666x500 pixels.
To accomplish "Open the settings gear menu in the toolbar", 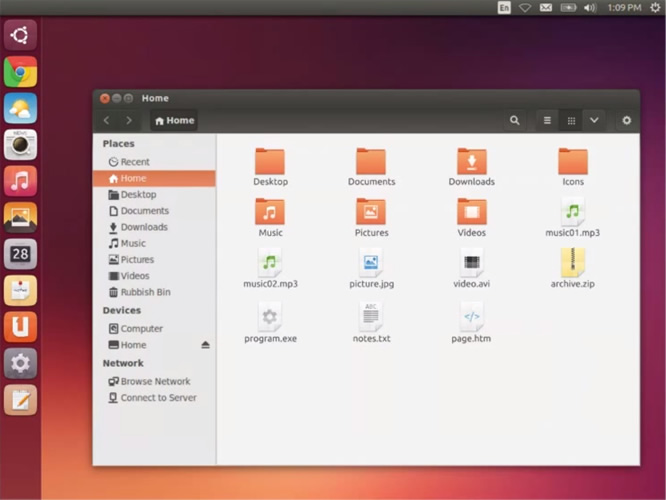I will point(627,120).
